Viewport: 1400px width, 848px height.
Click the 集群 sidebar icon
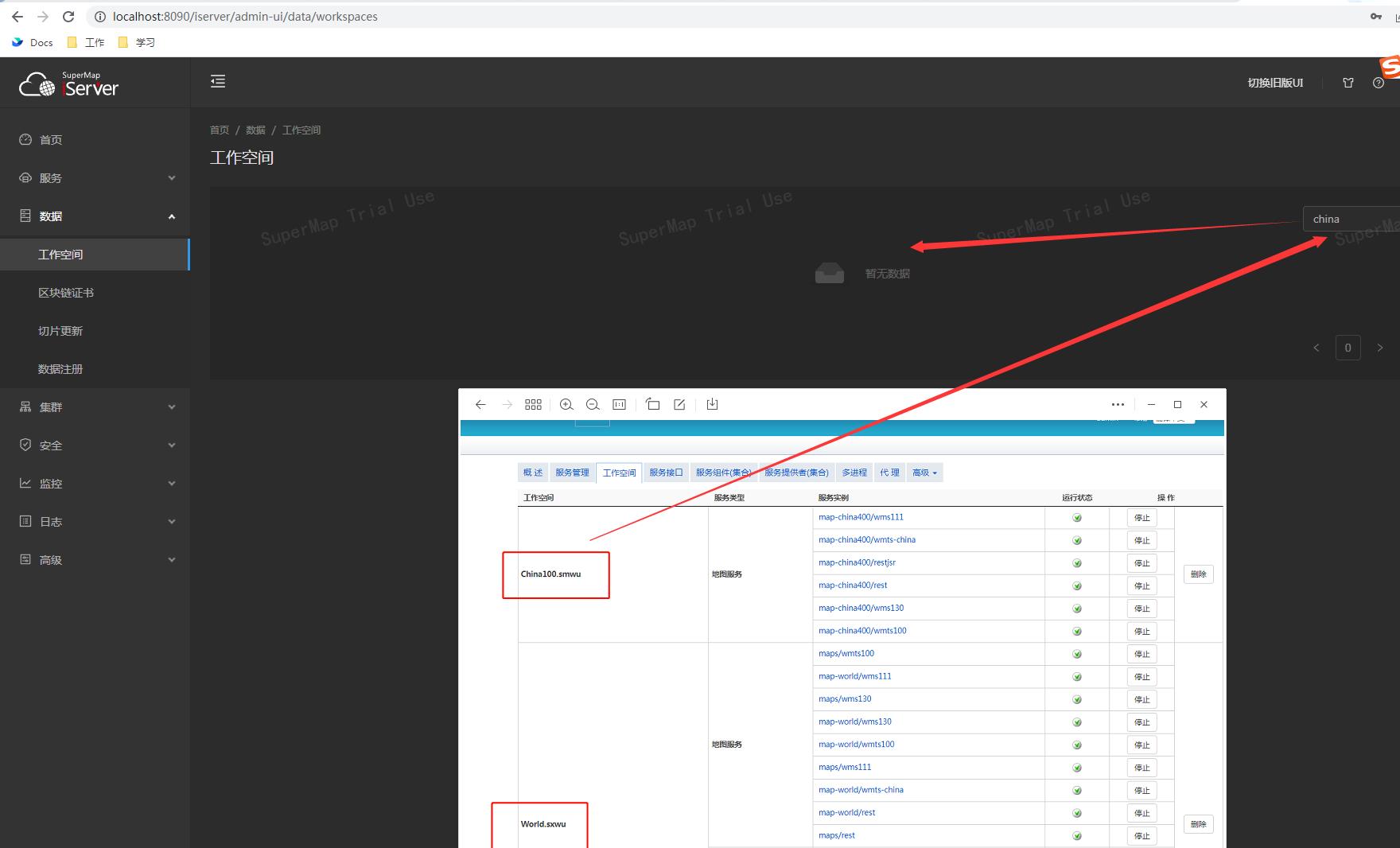[x=25, y=406]
